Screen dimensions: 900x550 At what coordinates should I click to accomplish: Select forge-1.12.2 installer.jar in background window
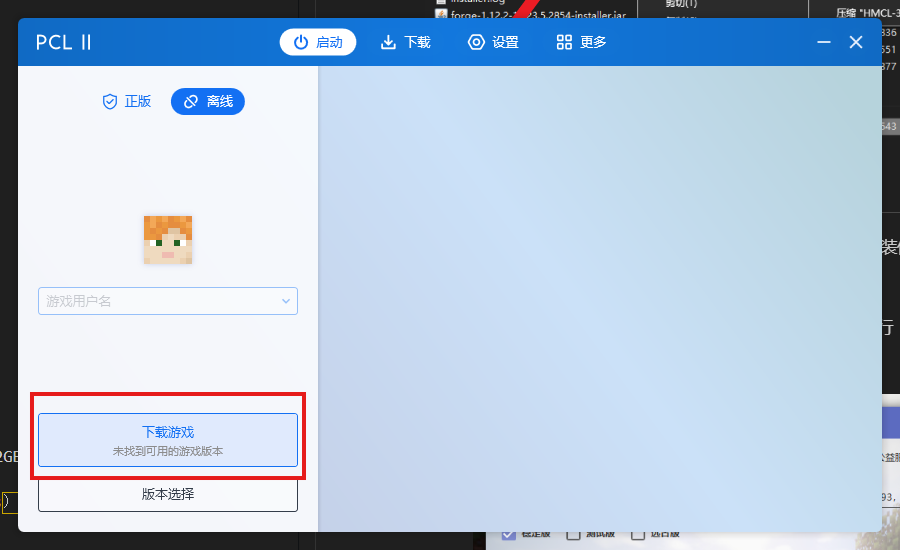point(531,14)
